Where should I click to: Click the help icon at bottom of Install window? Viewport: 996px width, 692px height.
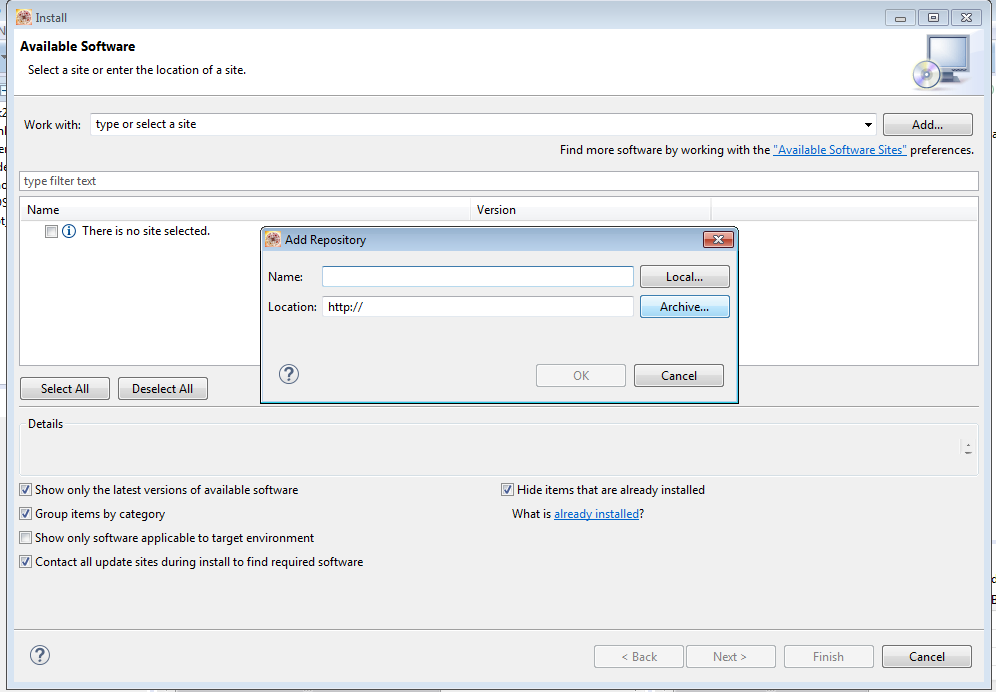[x=40, y=655]
